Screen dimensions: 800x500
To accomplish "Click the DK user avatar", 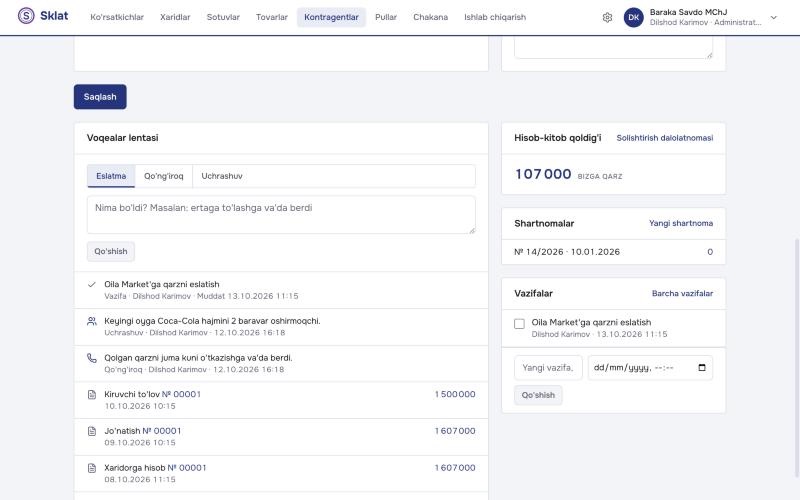I will tap(633, 17).
